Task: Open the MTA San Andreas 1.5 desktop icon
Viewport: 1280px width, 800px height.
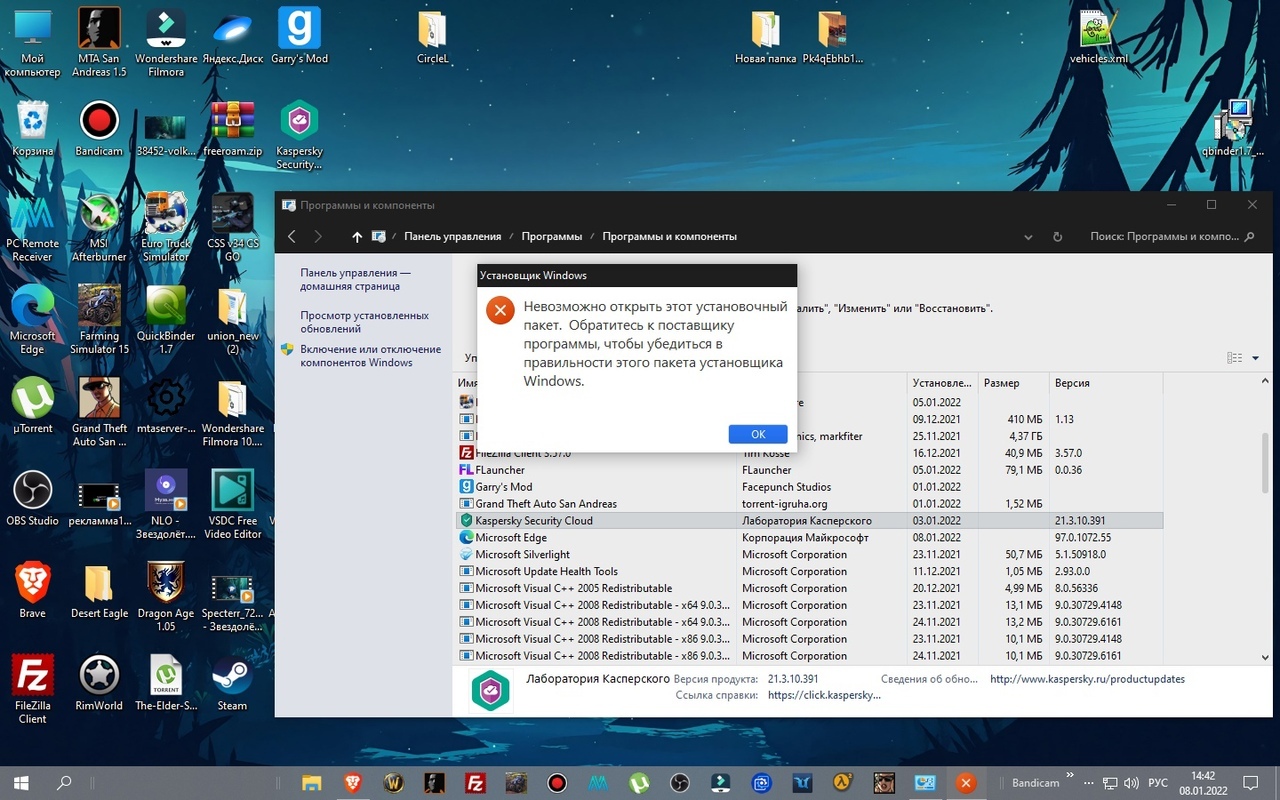Action: [x=99, y=42]
